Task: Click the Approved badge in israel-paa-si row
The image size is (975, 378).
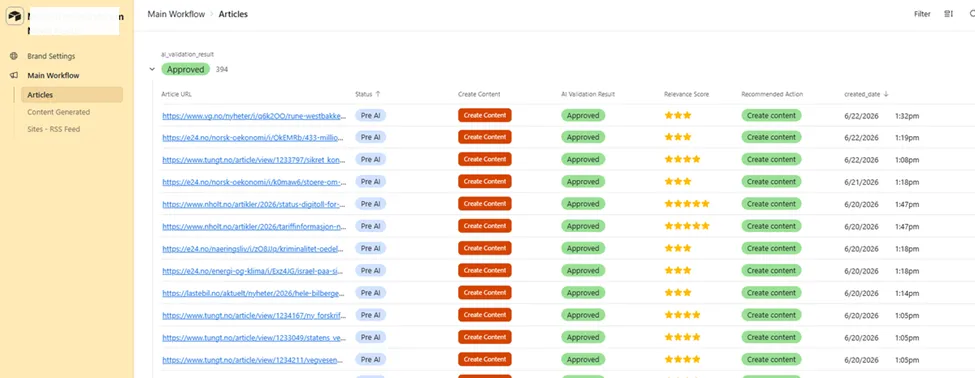Action: point(583,270)
